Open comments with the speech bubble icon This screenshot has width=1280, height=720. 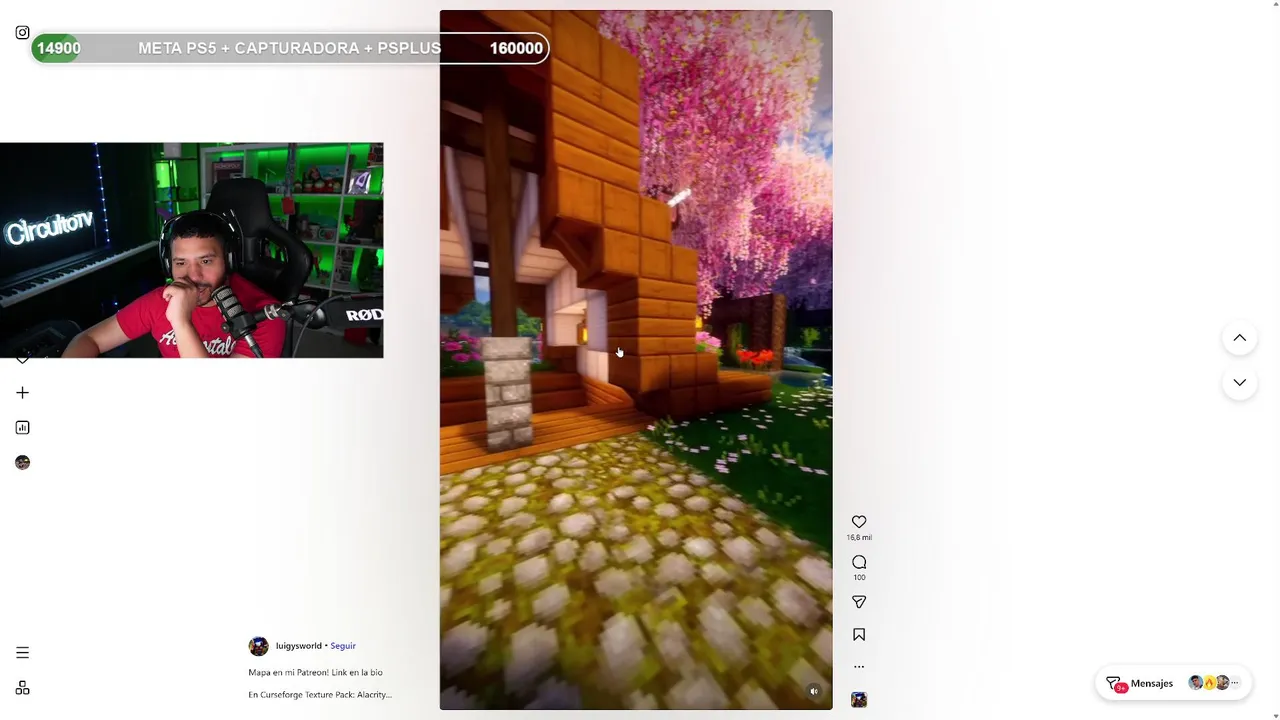[x=859, y=562]
